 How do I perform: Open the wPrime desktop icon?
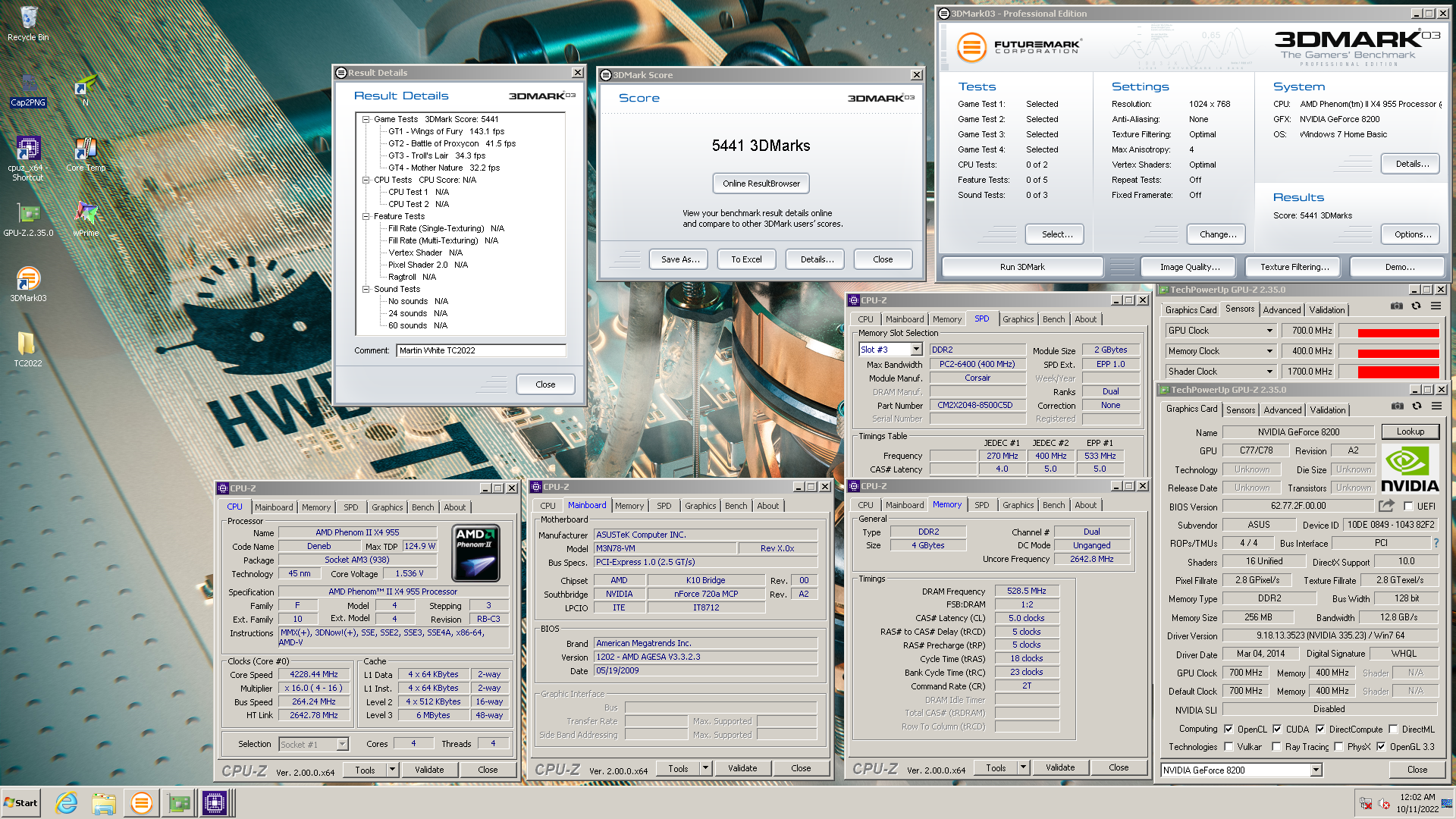86,220
